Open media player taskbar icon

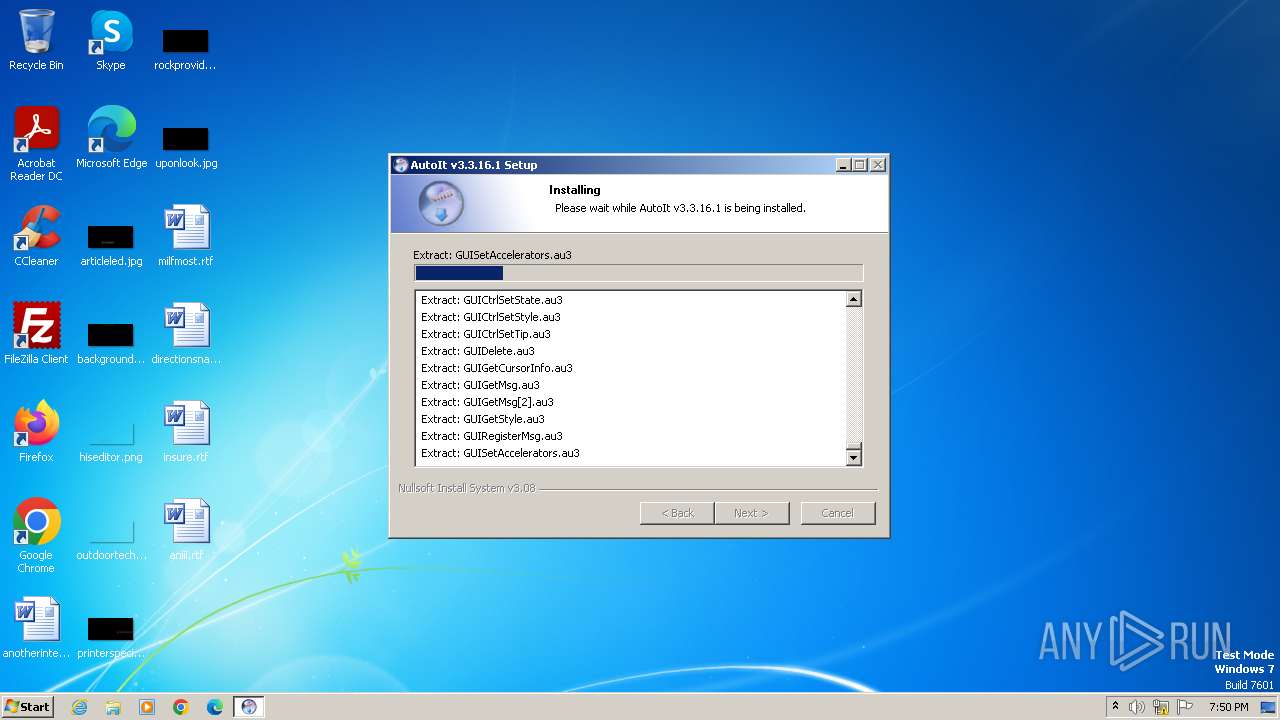pyautogui.click(x=147, y=707)
